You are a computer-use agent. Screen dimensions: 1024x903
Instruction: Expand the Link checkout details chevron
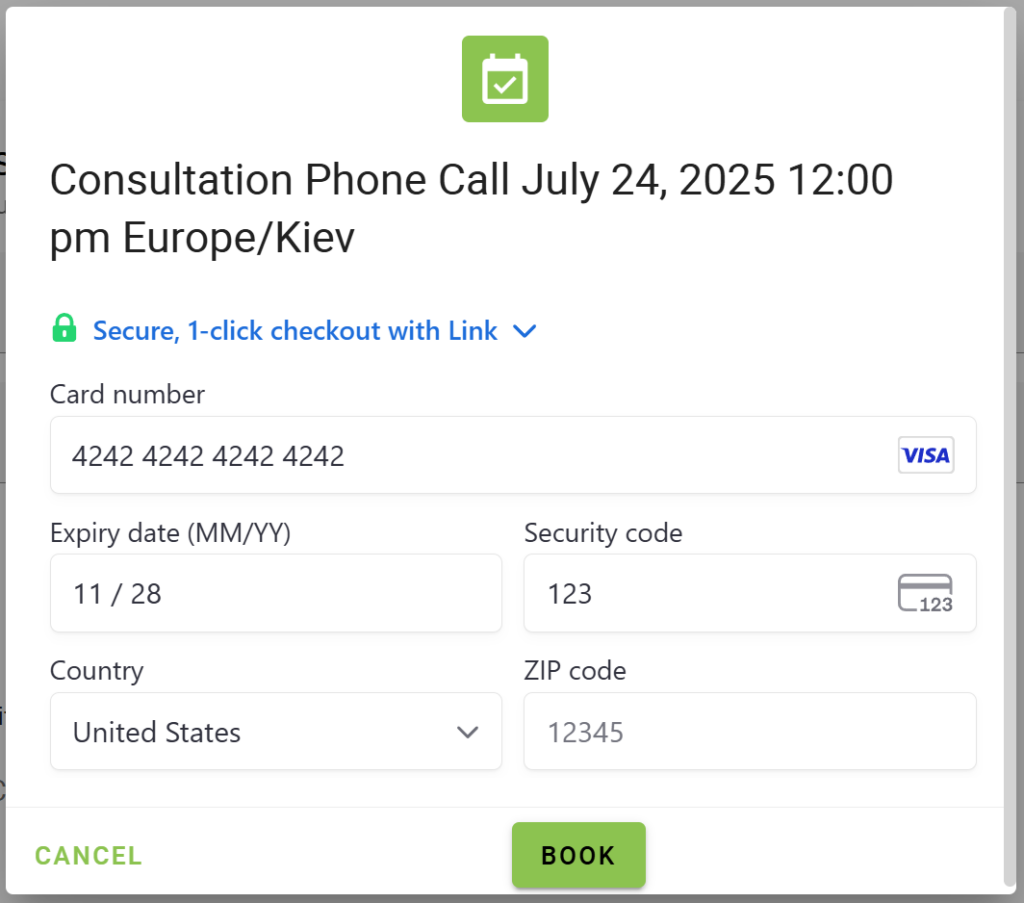click(525, 331)
